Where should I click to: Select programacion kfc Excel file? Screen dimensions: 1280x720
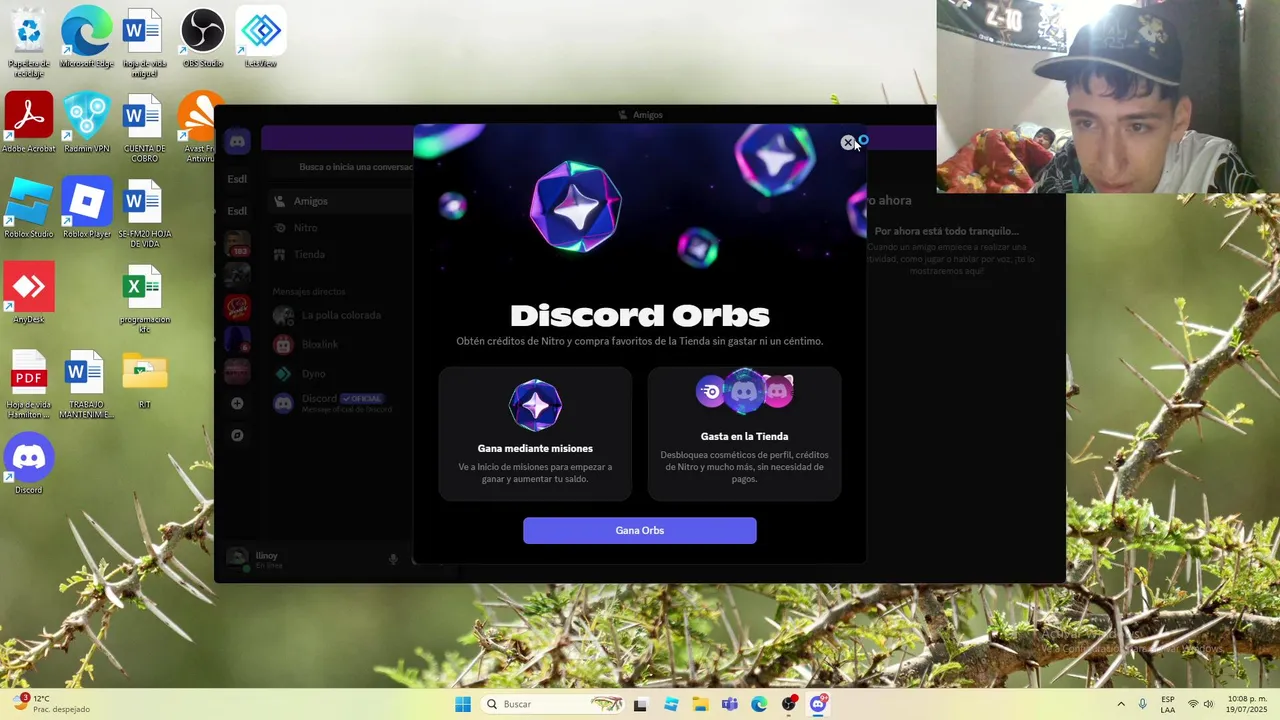coord(144,299)
